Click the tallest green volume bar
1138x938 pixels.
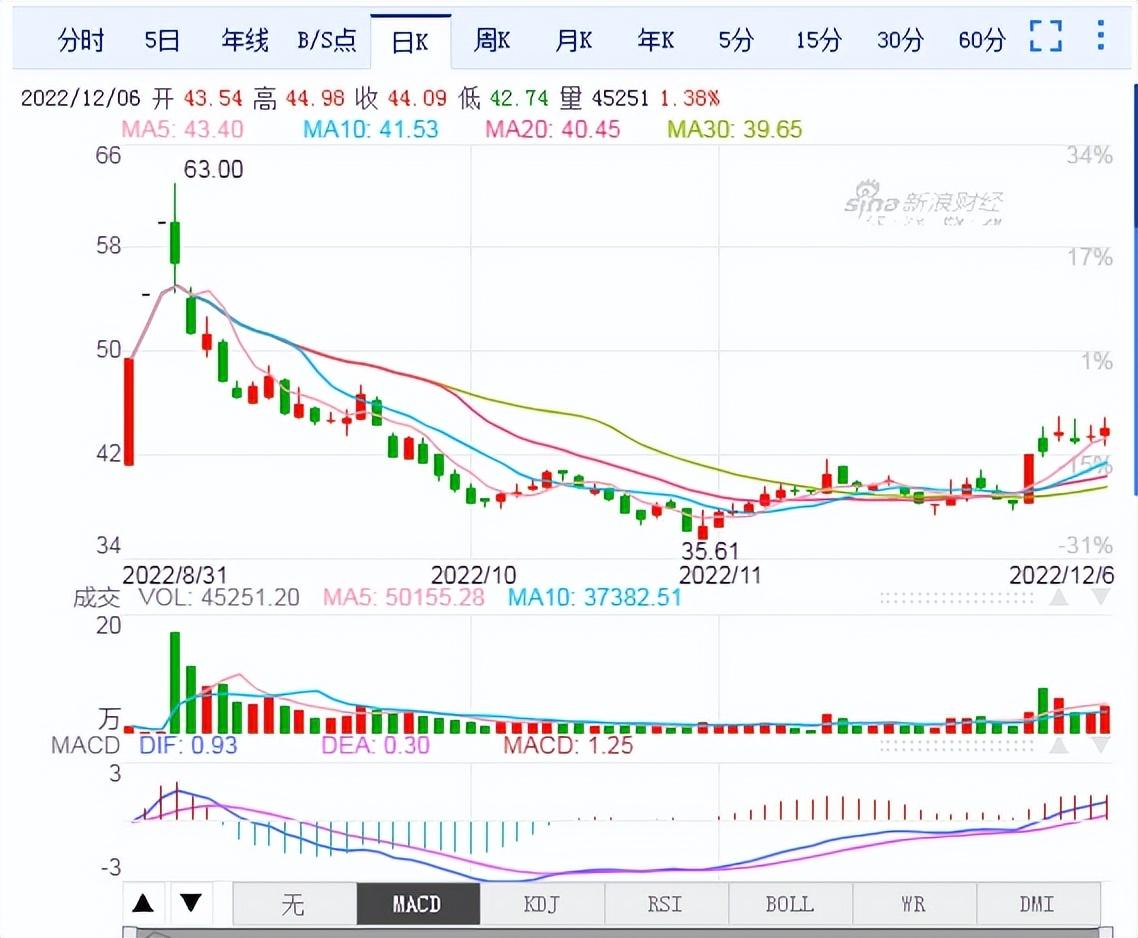click(175, 682)
